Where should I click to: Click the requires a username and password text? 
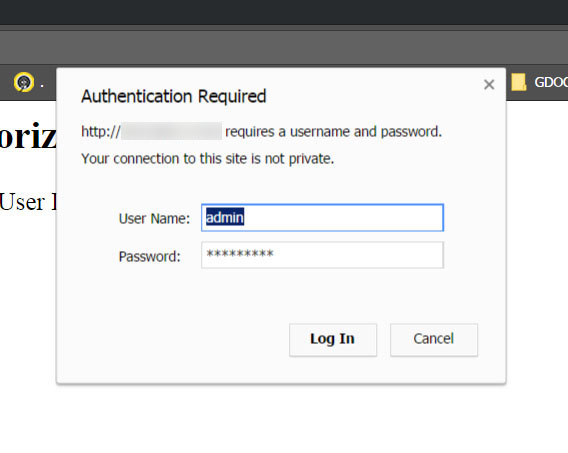334,131
